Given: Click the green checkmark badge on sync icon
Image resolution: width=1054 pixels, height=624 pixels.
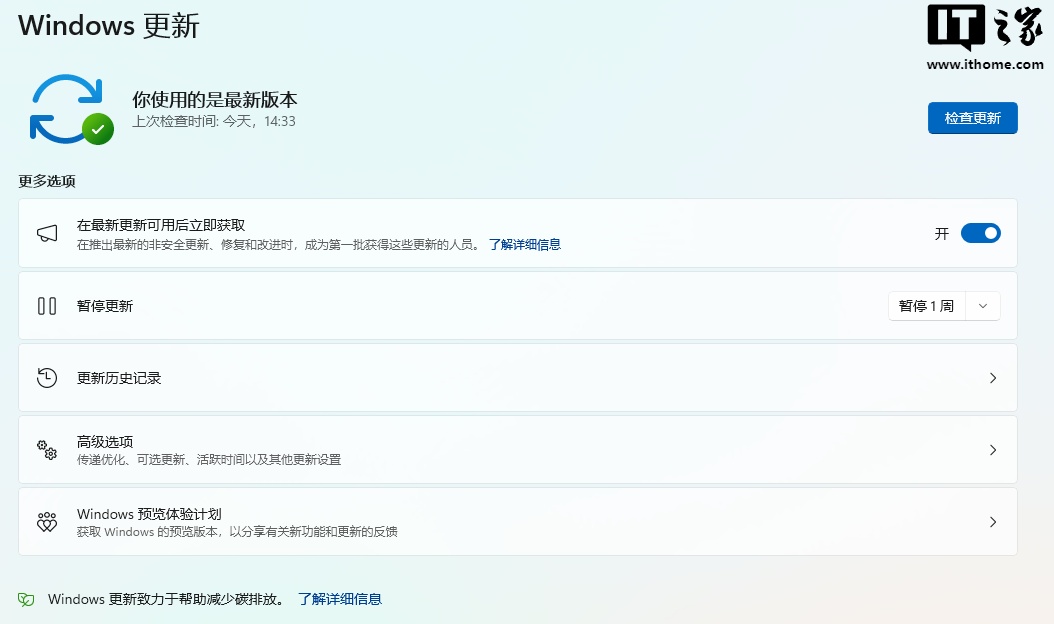Looking at the screenshot, I should point(98,129).
